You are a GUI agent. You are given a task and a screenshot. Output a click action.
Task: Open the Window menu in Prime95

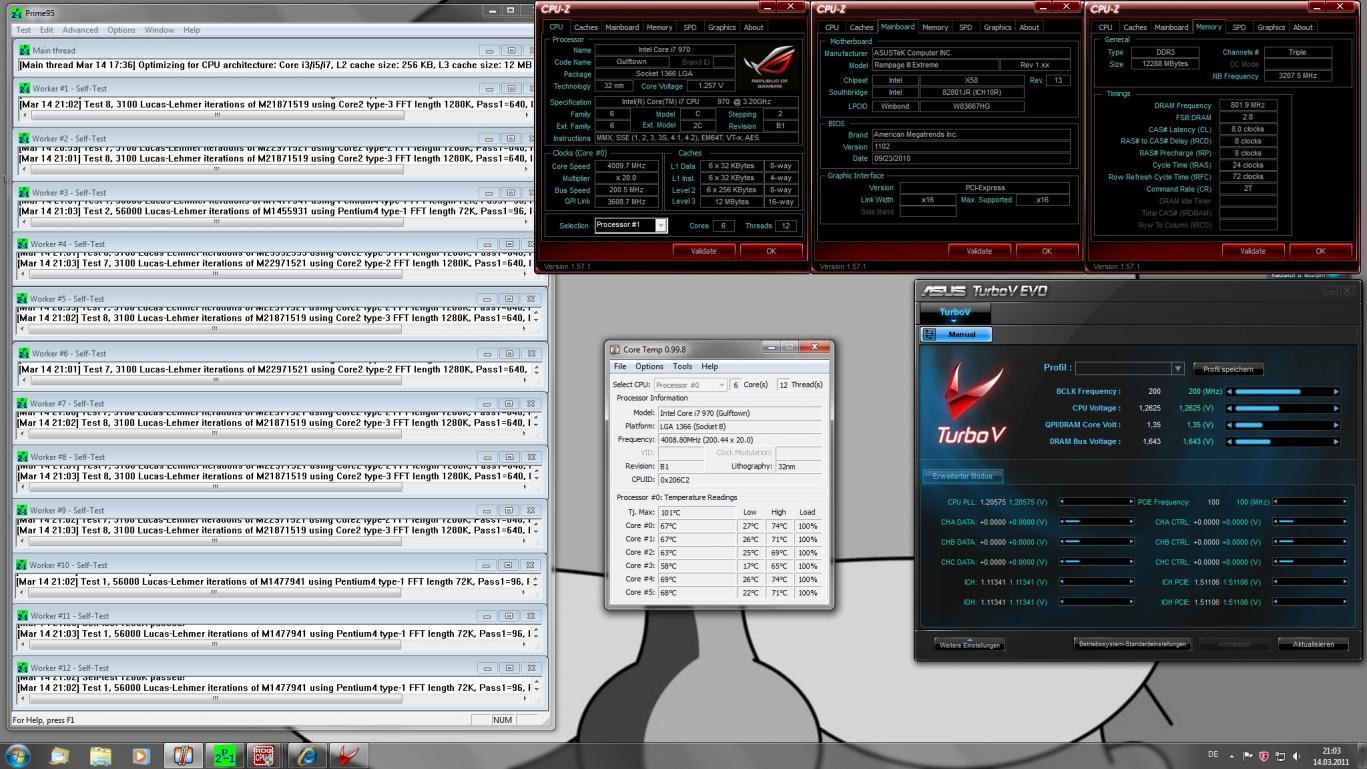click(159, 30)
